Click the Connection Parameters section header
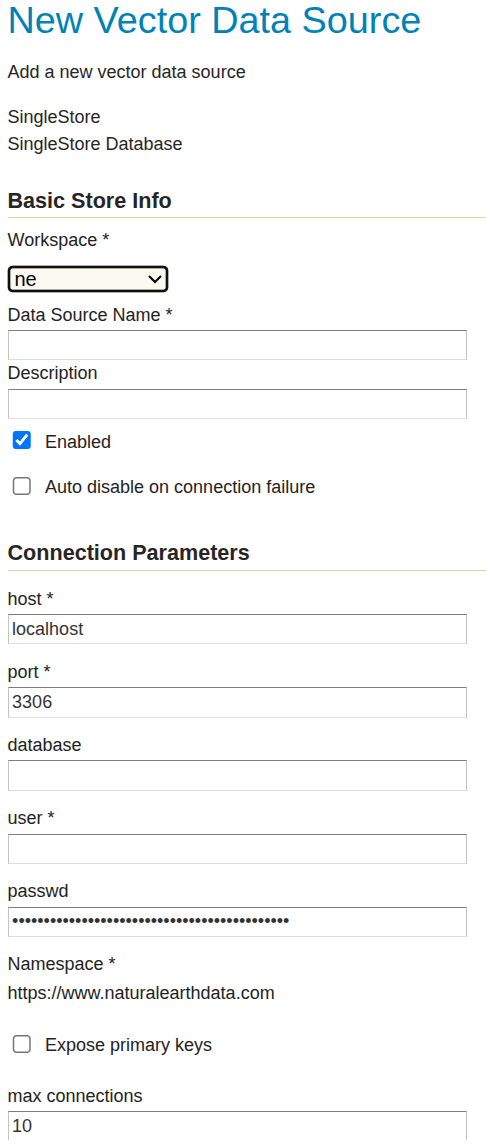The height and width of the screenshot is (1144, 486). [128, 553]
